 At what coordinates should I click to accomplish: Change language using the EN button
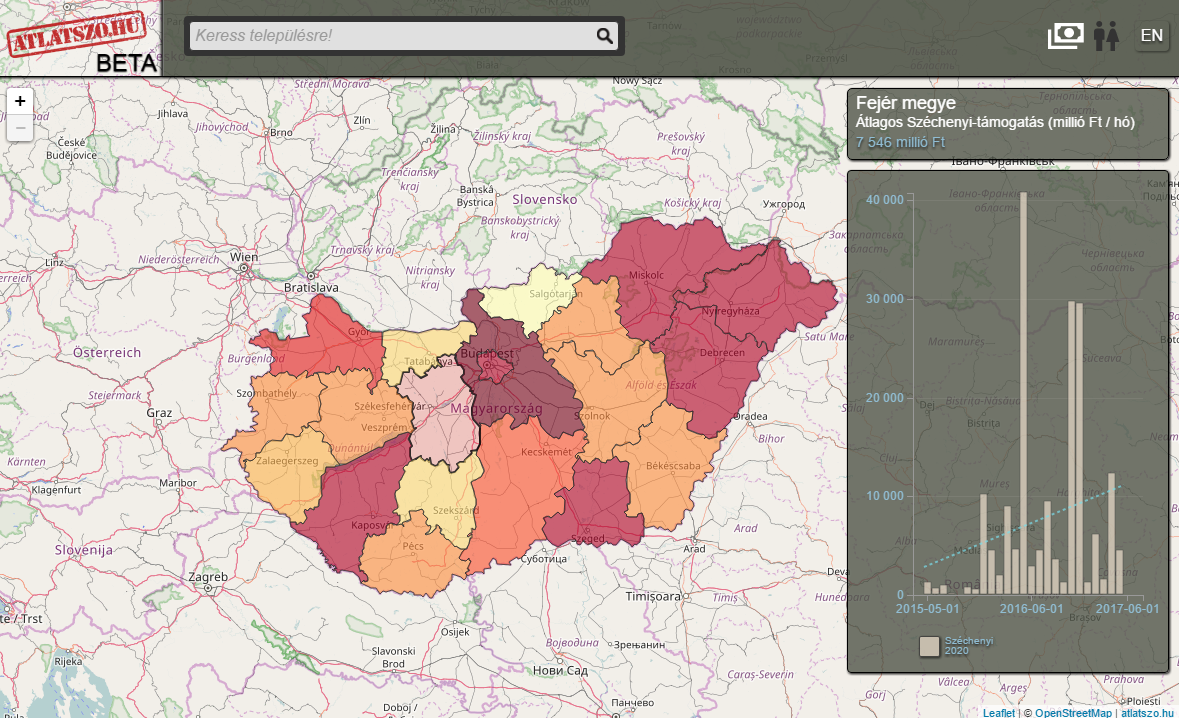(x=1152, y=36)
